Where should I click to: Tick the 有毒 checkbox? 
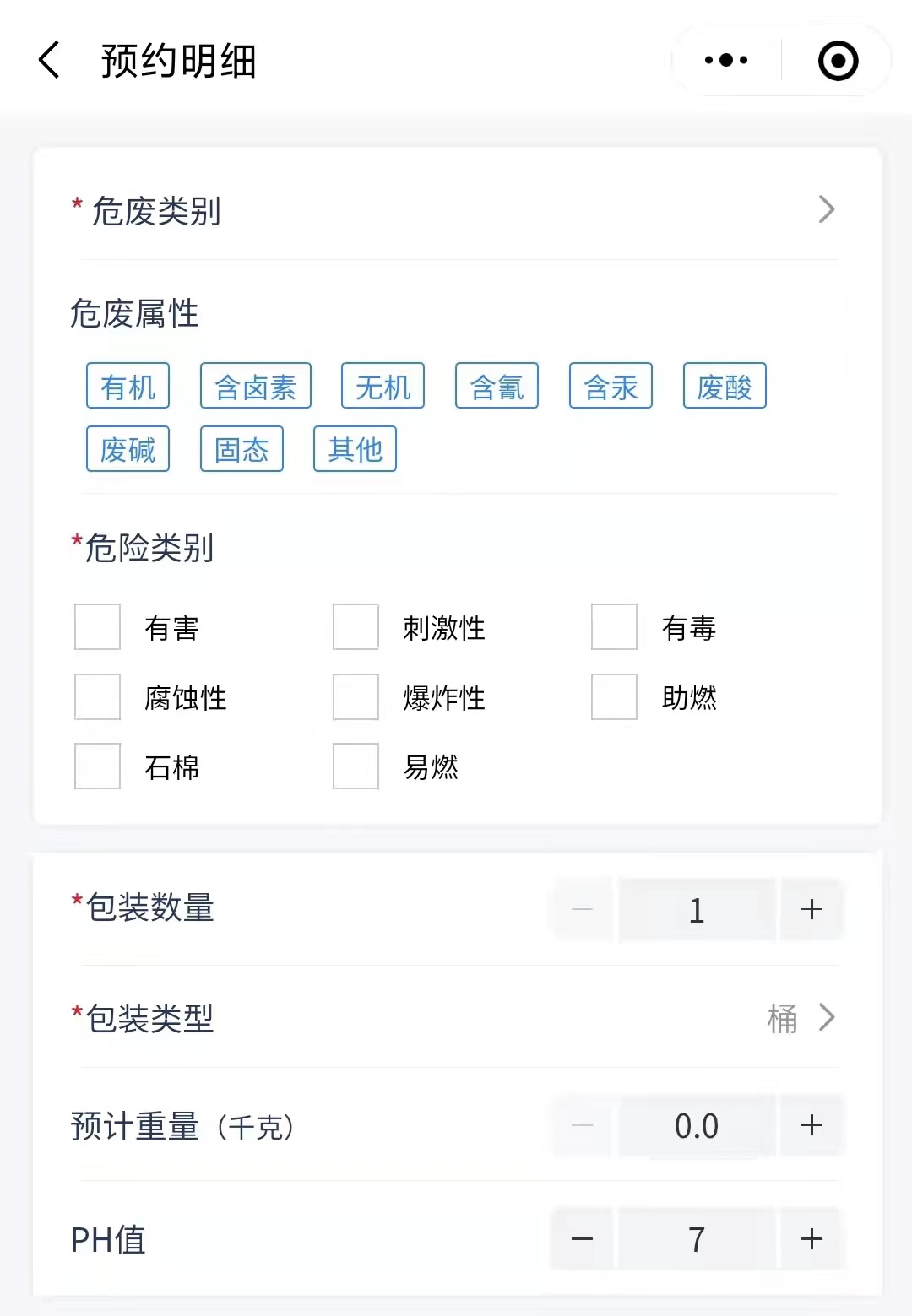(614, 627)
